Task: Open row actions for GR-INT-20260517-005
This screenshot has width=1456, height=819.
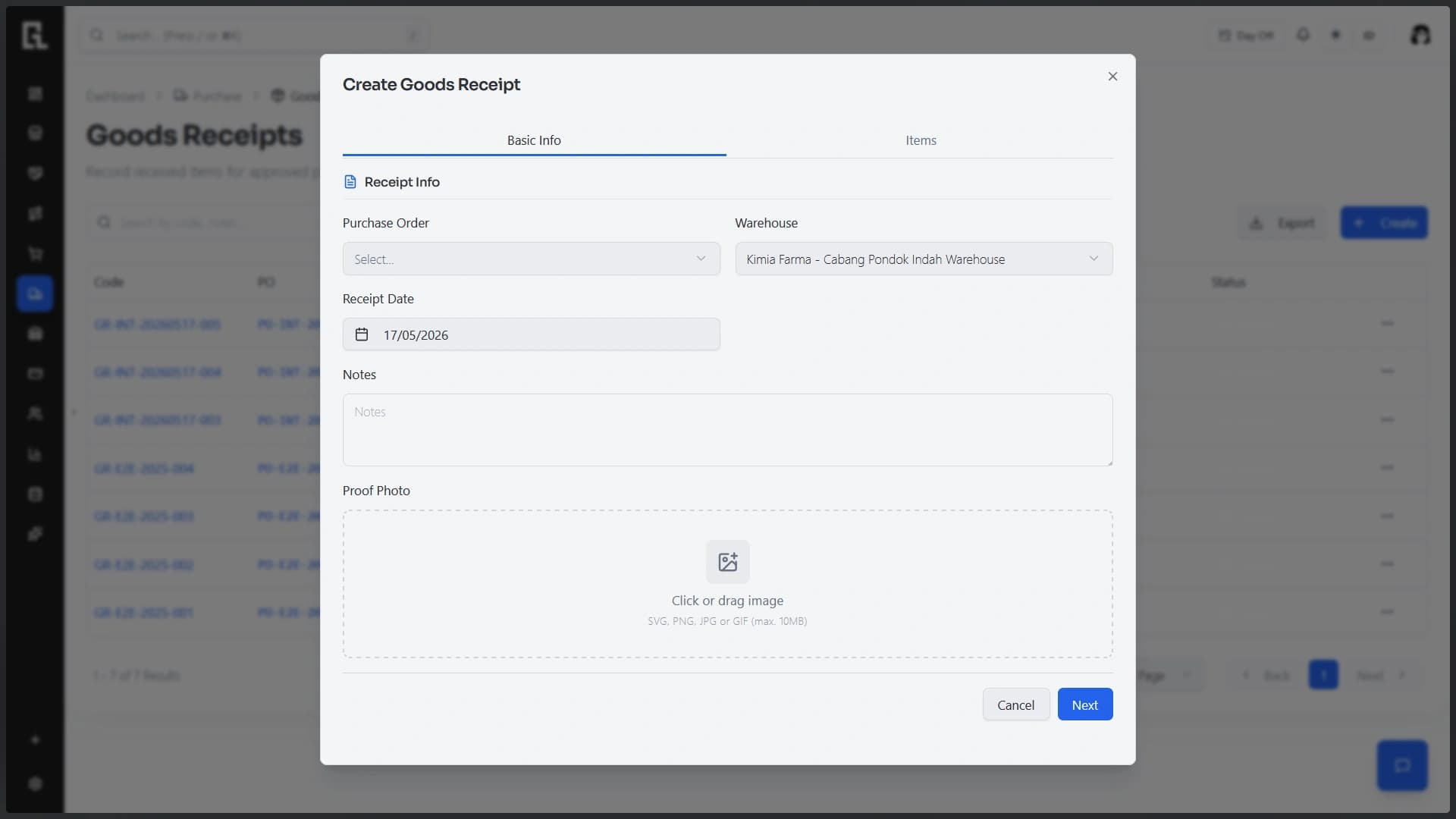Action: (x=1387, y=324)
